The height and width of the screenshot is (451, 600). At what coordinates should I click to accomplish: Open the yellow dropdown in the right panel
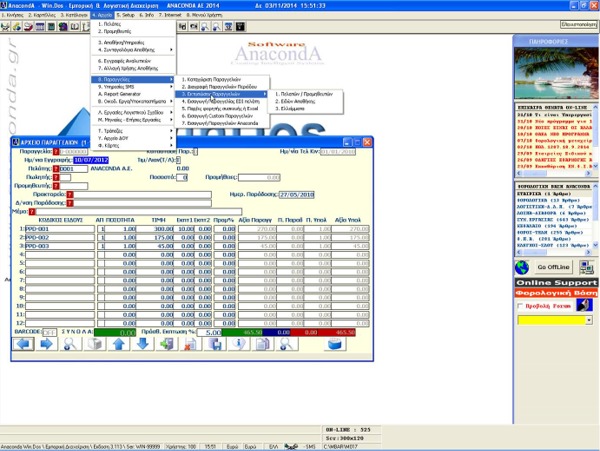(x=589, y=320)
